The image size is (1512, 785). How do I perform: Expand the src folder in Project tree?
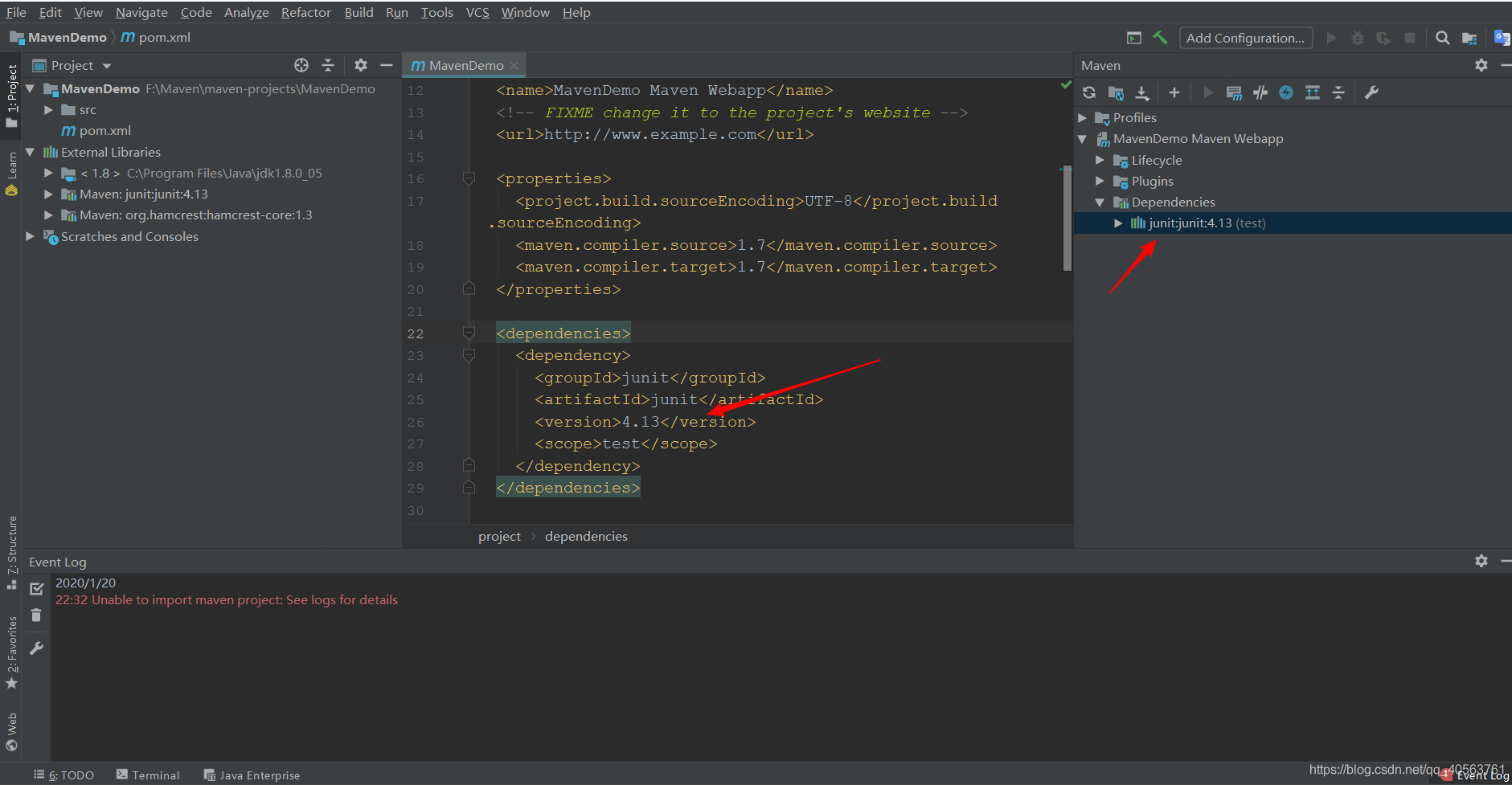pos(48,110)
